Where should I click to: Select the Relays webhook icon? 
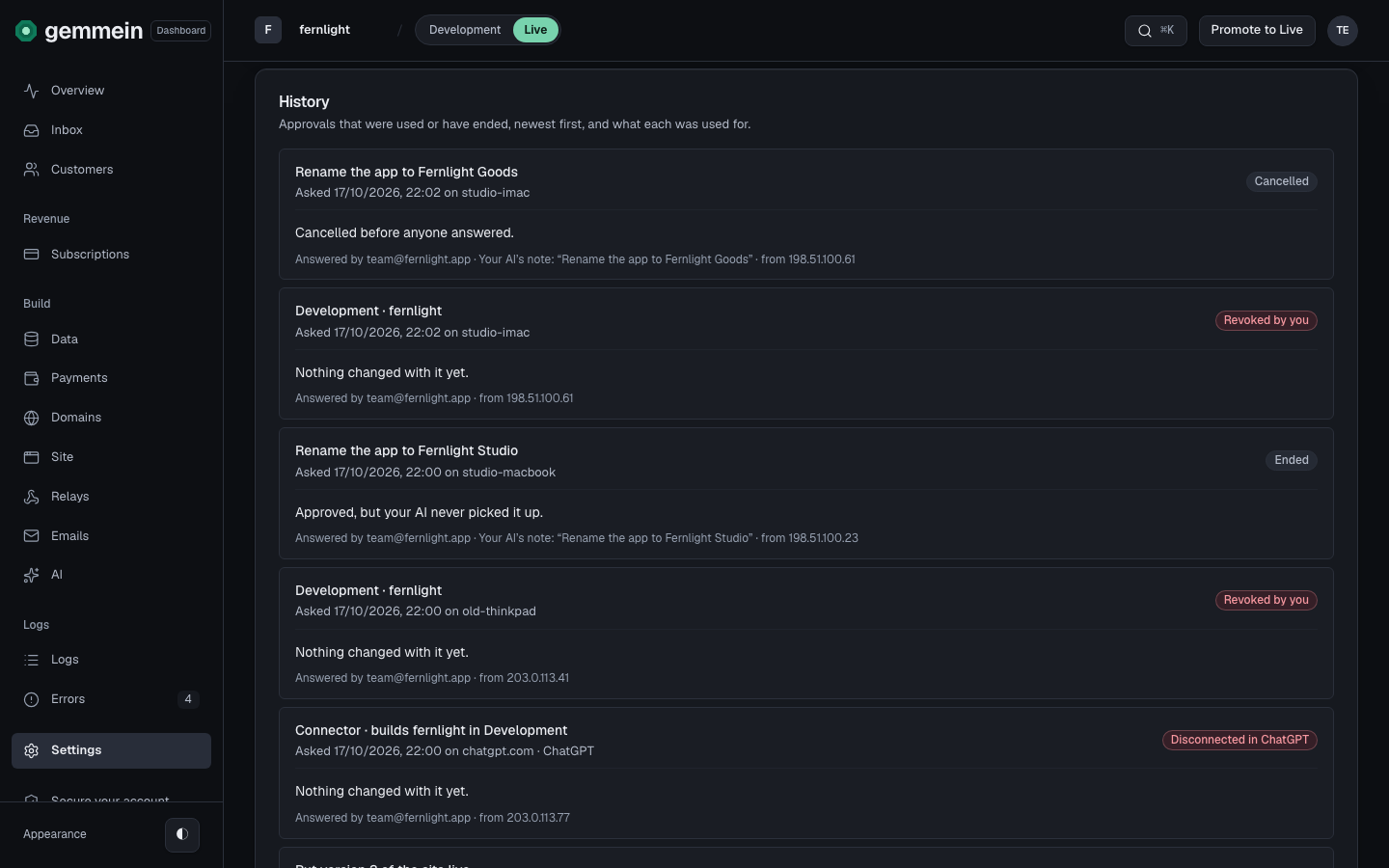coord(32,497)
